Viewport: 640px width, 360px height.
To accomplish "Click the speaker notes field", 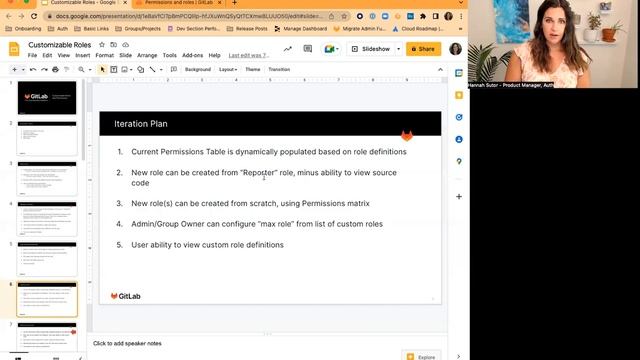I will pos(267,343).
